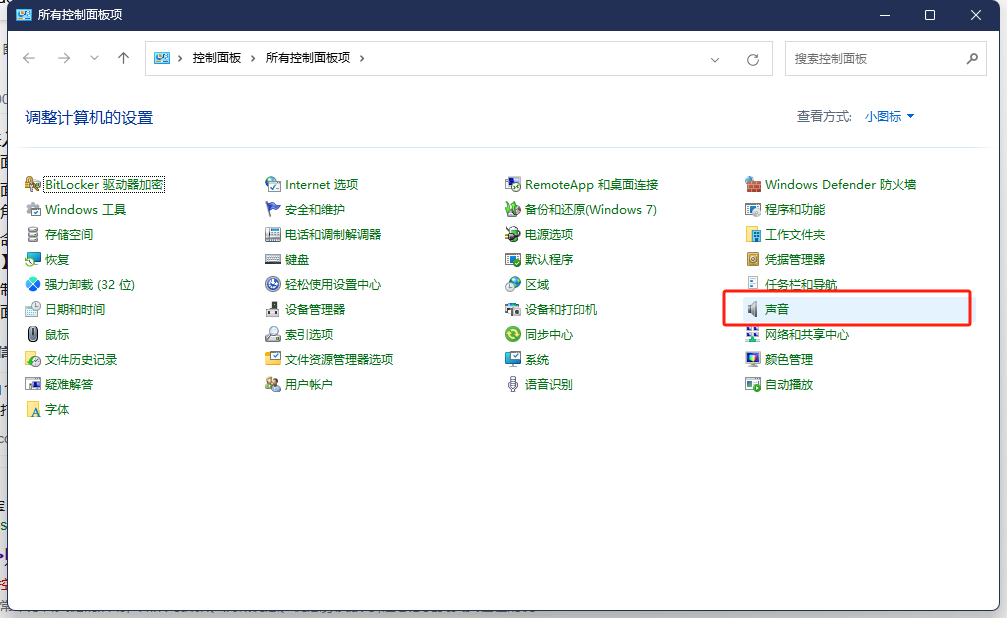The image size is (1007, 618).
Task: Click the Windows Defender 防火墙 icon
Action: click(753, 185)
